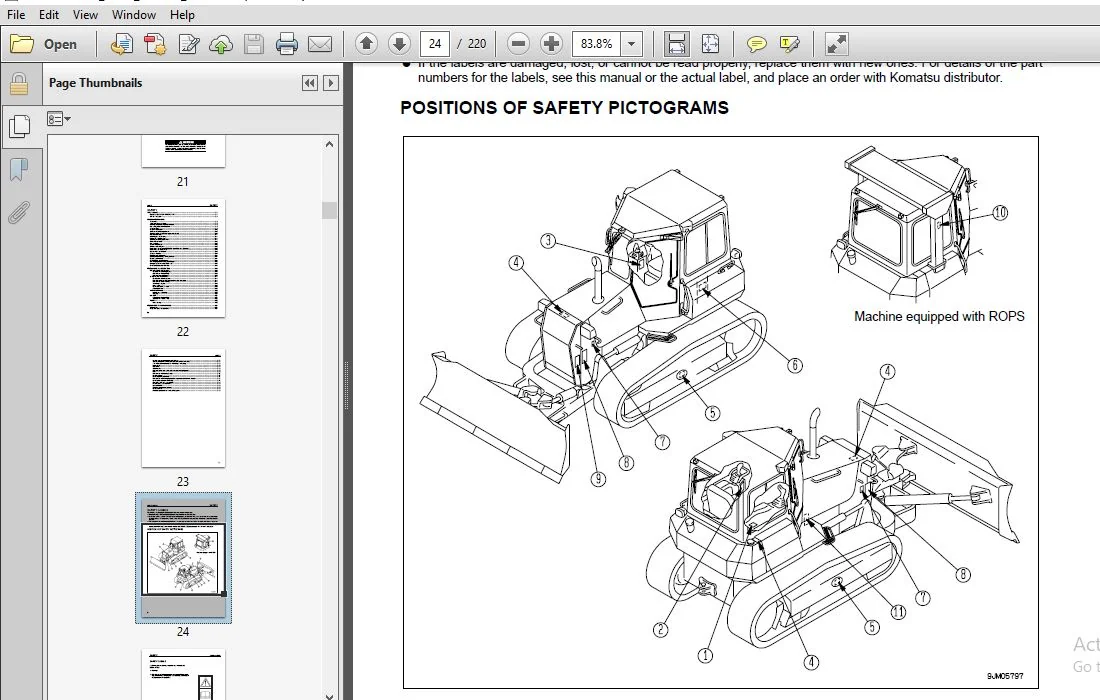Click the Page Thumbnails panel title
The width and height of the screenshot is (1100, 700).
[95, 83]
